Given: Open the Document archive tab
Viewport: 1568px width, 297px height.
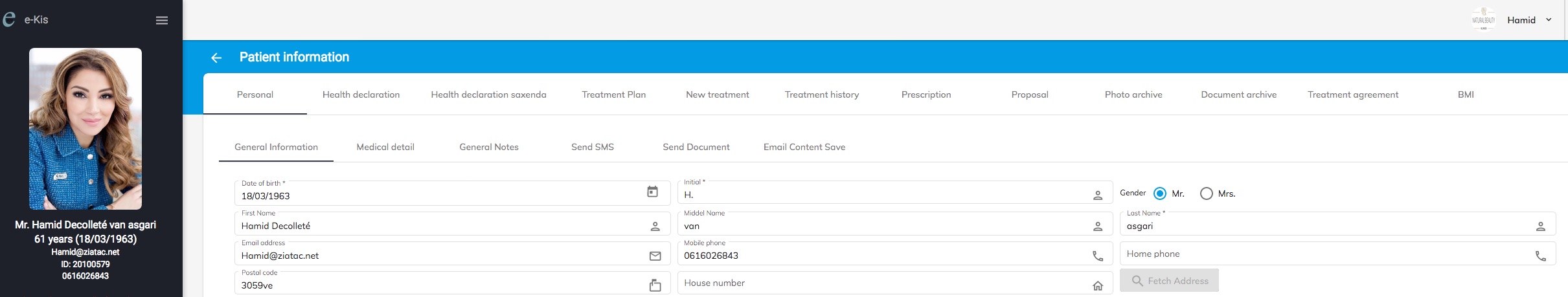Looking at the screenshot, I should click(x=1238, y=94).
